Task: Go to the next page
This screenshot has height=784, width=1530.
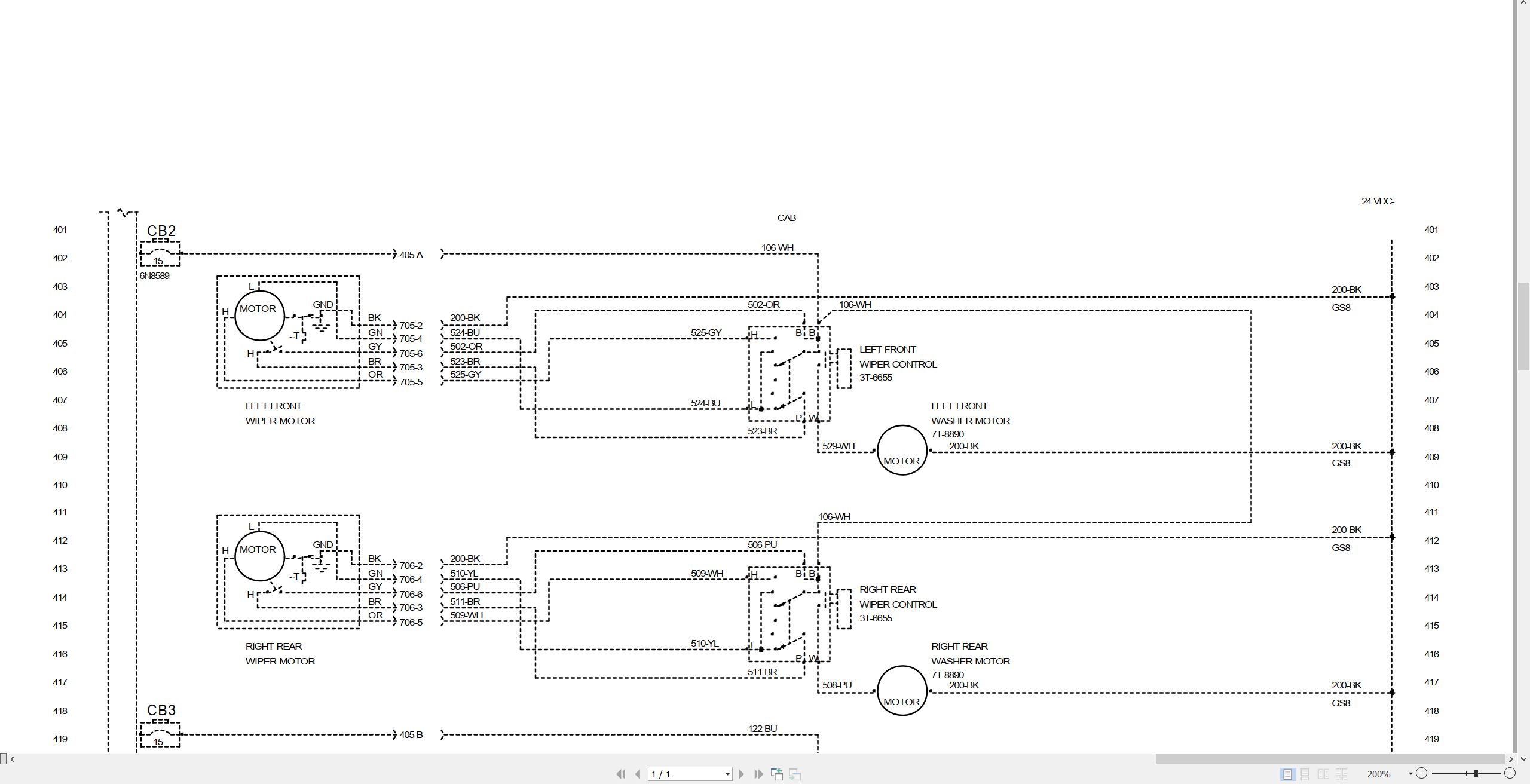Action: click(741, 774)
